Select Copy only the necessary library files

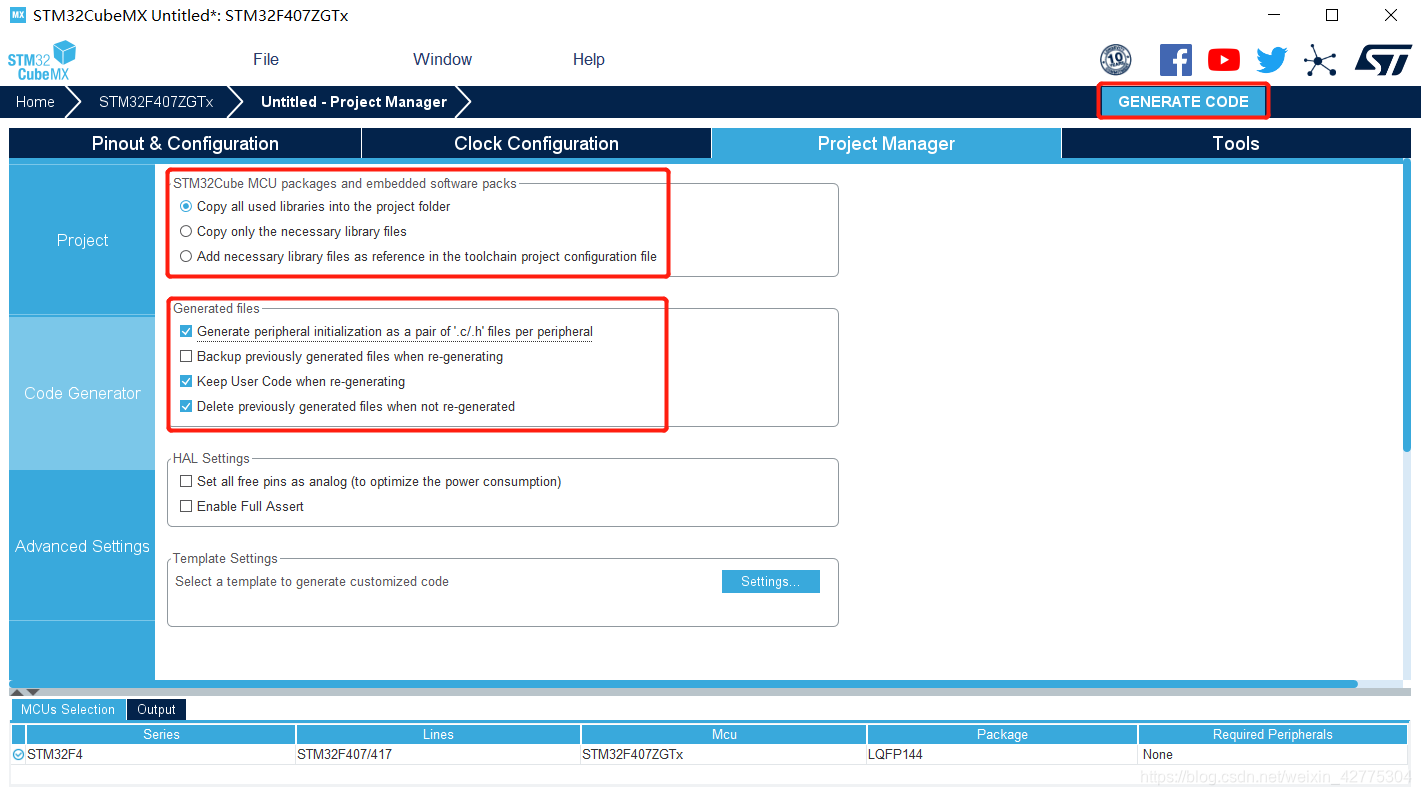(x=186, y=232)
